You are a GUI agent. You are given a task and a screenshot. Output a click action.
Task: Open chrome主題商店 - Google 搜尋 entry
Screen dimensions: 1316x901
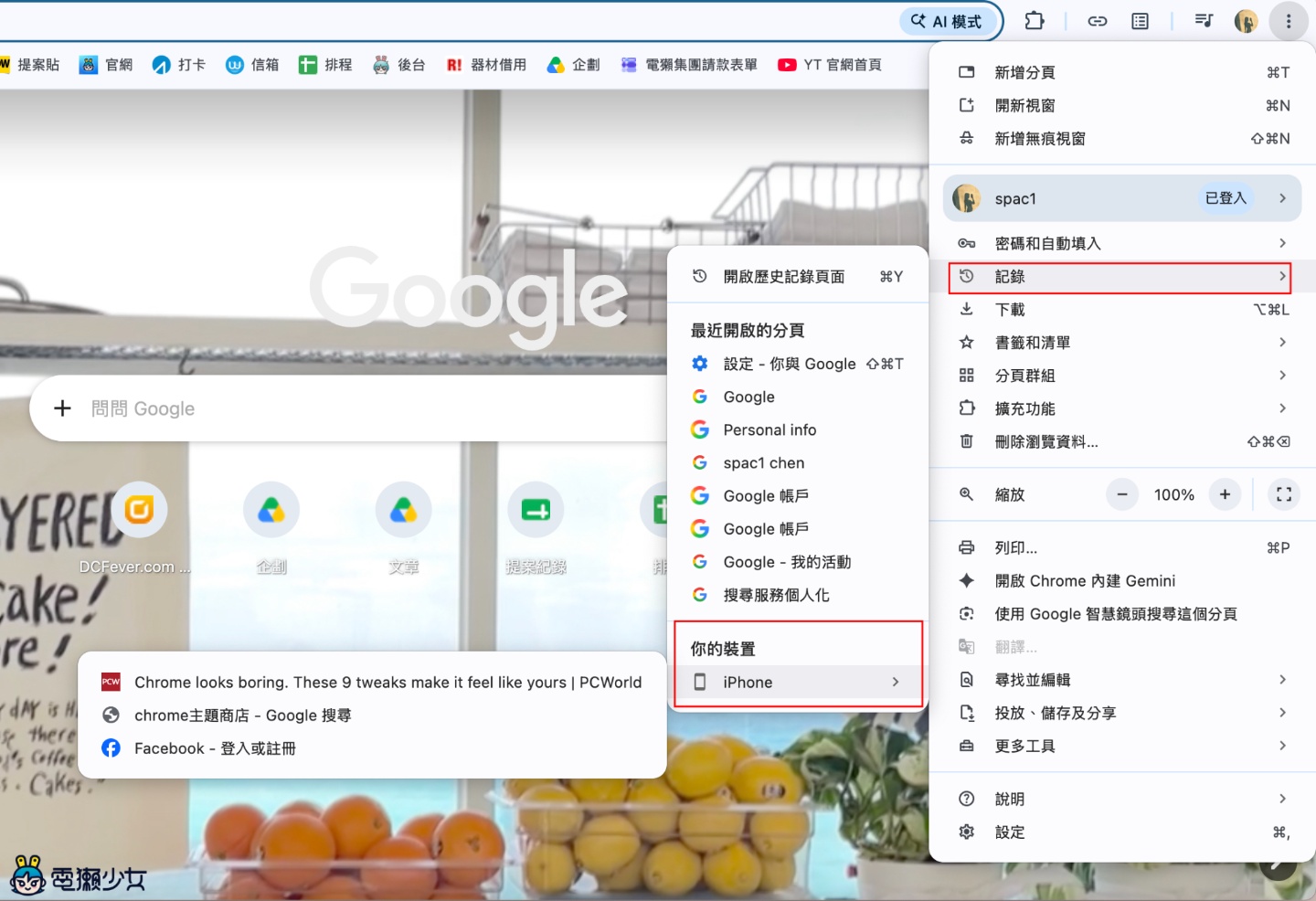click(x=372, y=715)
